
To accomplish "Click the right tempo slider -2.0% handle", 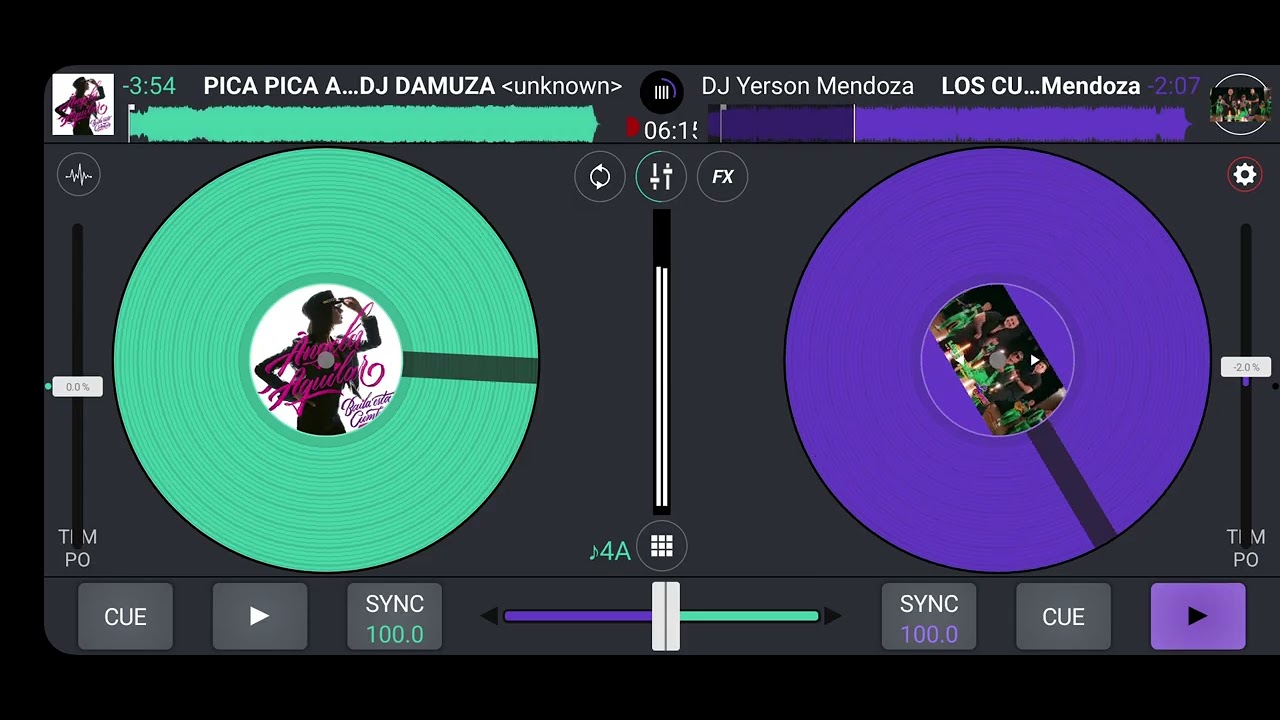I will [x=1246, y=367].
